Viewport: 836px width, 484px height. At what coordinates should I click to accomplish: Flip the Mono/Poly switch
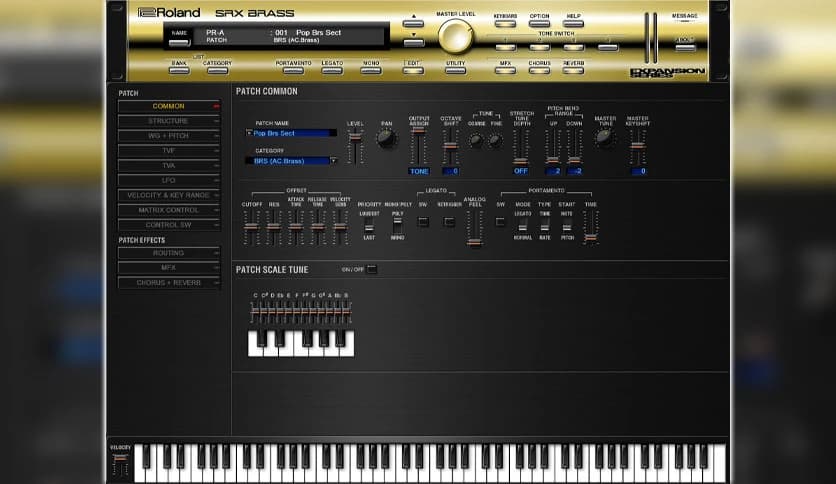(x=397, y=225)
